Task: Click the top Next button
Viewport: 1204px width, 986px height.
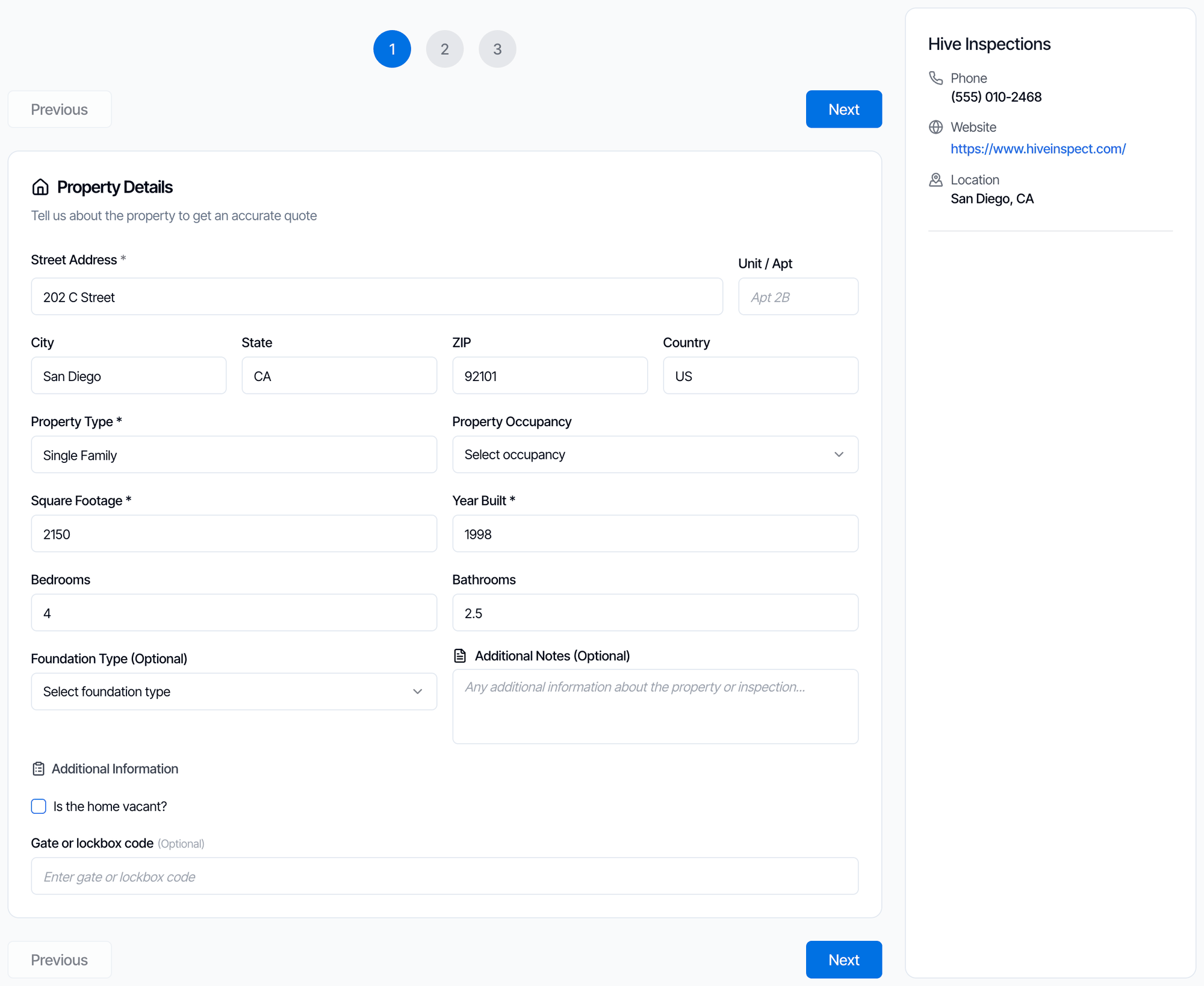Action: tap(844, 109)
